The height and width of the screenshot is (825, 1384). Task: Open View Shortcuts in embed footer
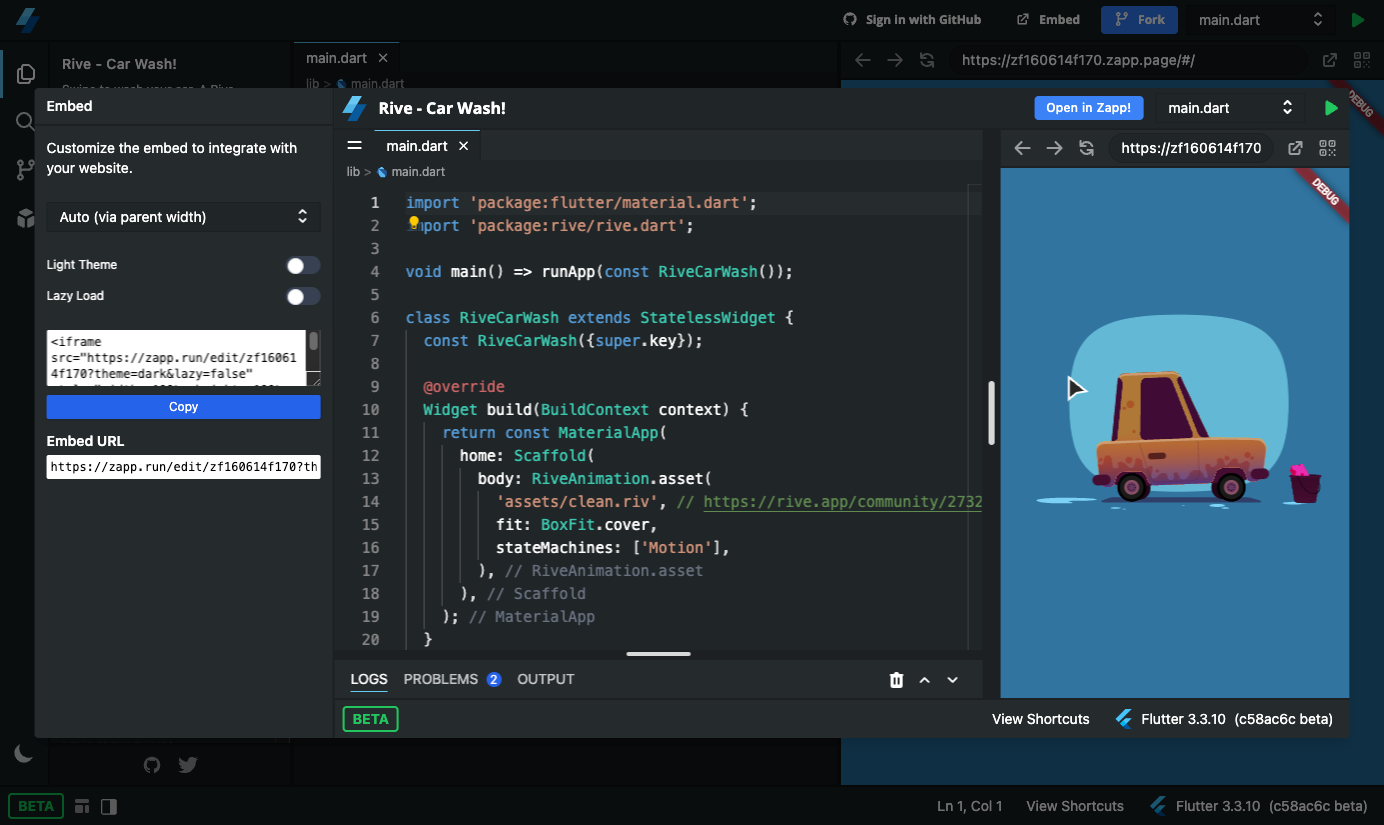1041,719
